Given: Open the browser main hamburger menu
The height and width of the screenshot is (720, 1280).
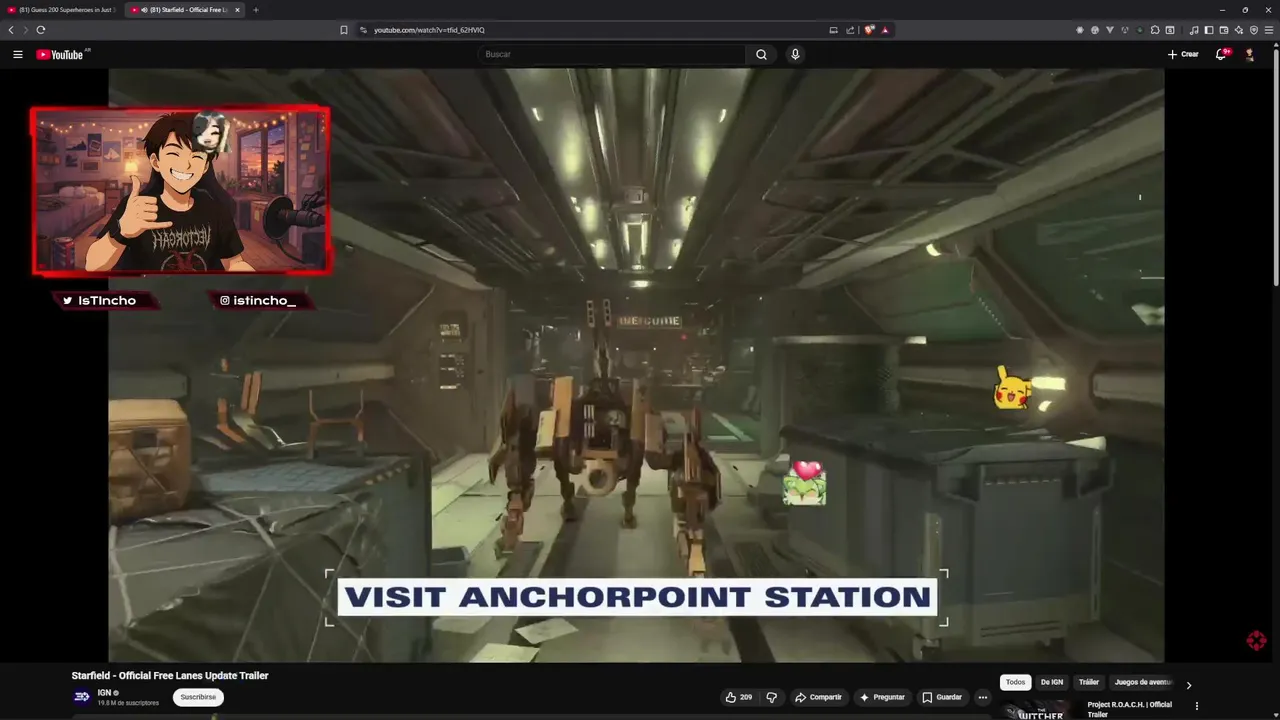Looking at the screenshot, I should pyautogui.click(x=1269, y=30).
